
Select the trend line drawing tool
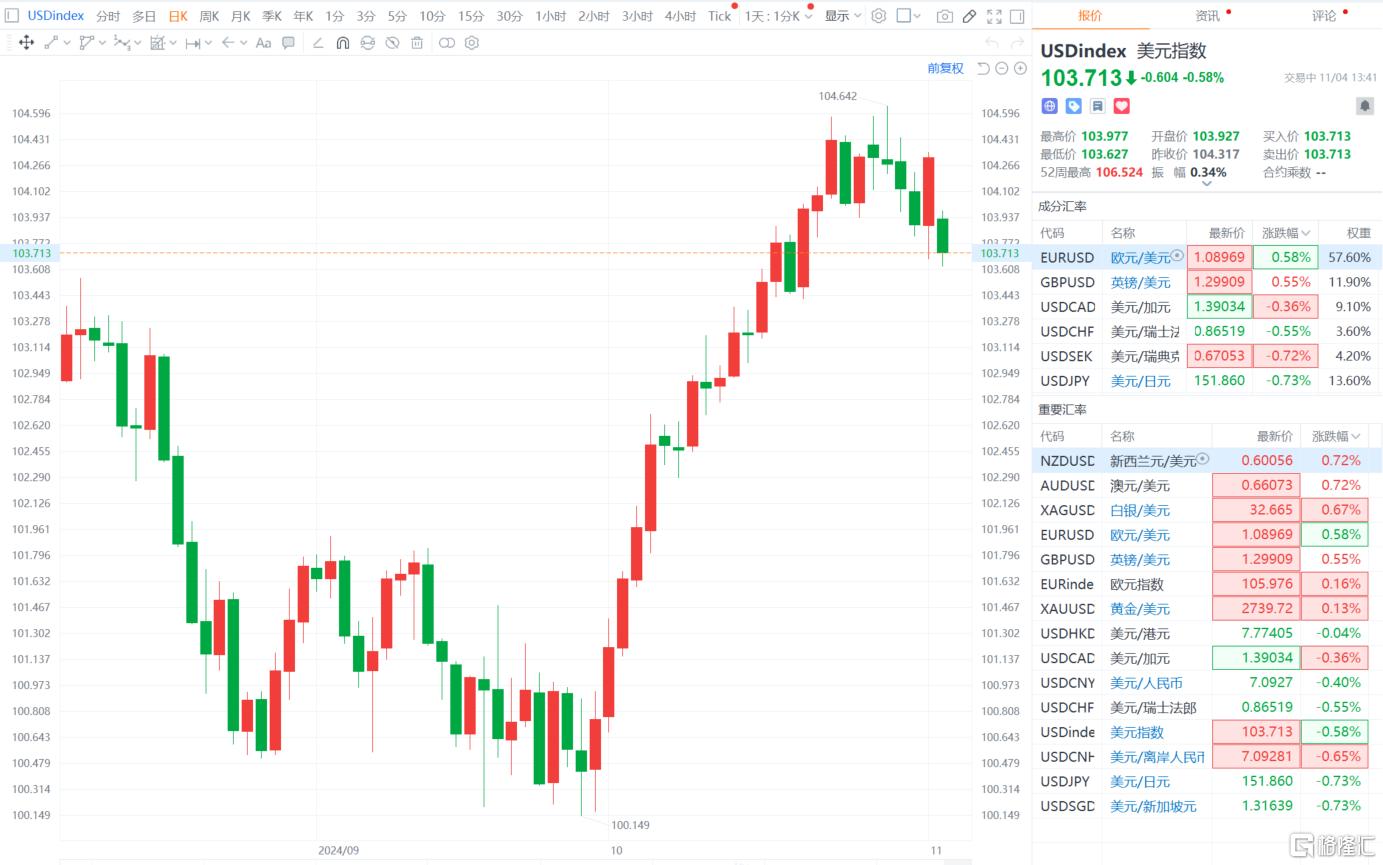coord(51,43)
